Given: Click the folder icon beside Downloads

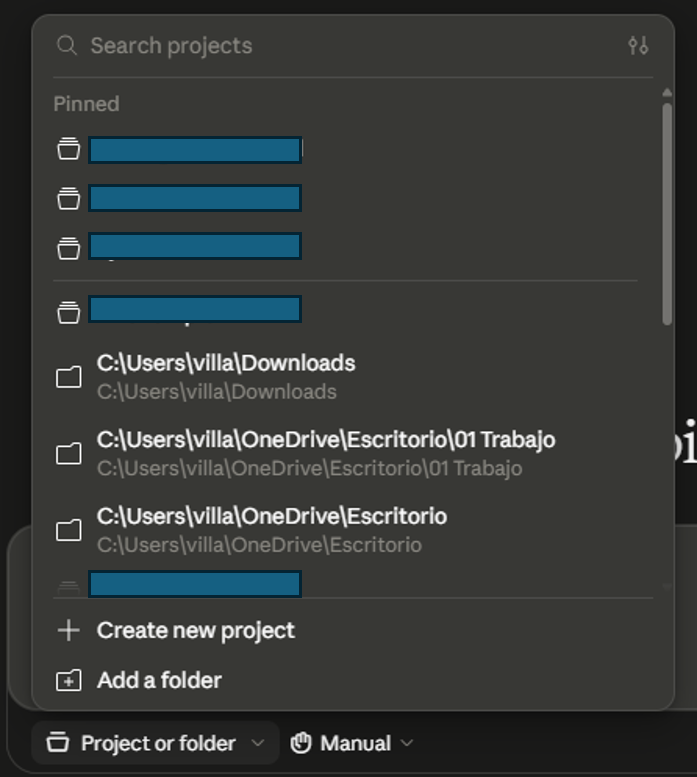Looking at the screenshot, I should point(68,377).
